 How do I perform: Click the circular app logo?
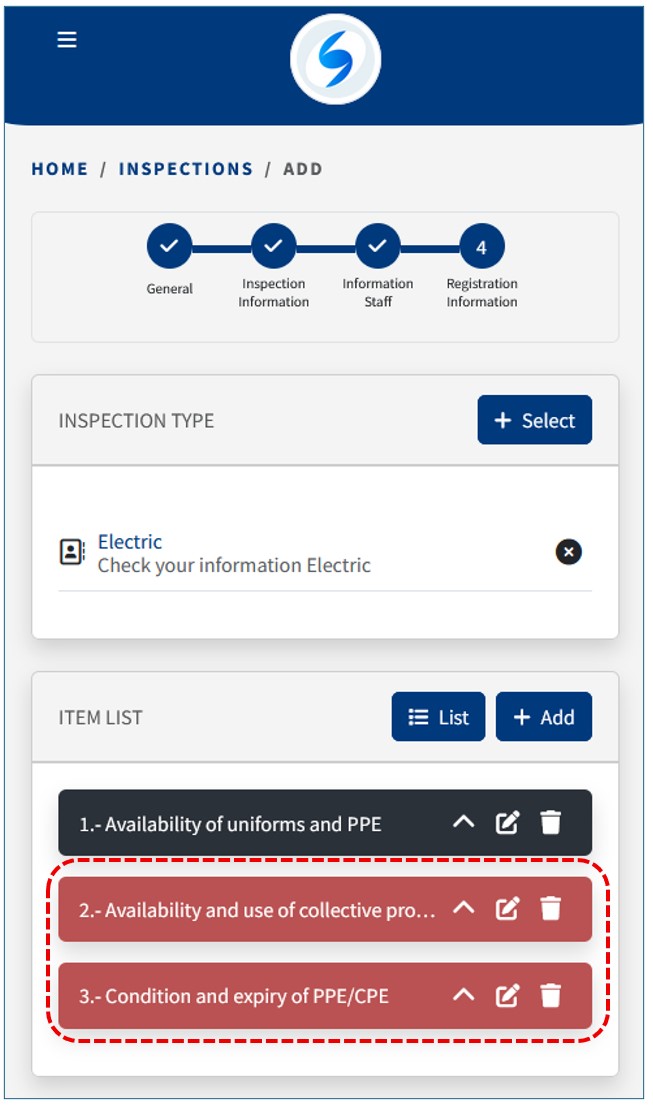pyautogui.click(x=335, y=59)
